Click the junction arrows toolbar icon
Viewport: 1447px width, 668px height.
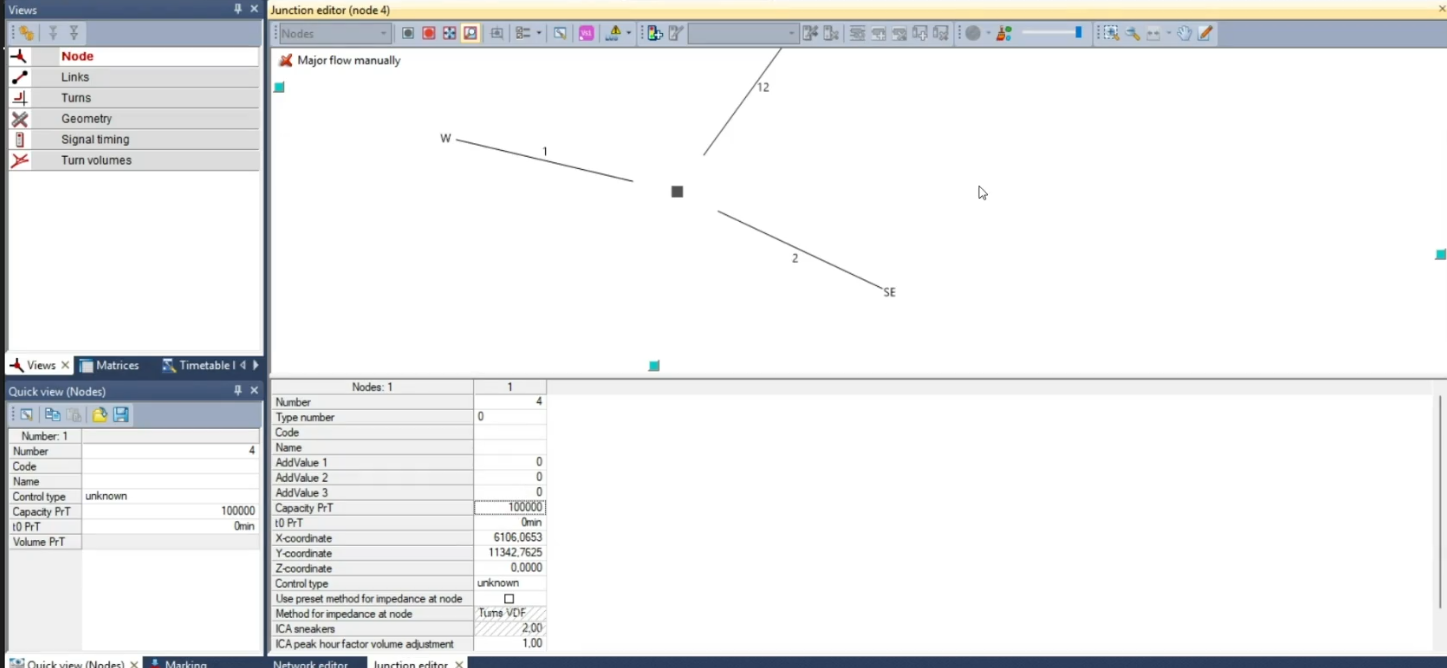449,33
